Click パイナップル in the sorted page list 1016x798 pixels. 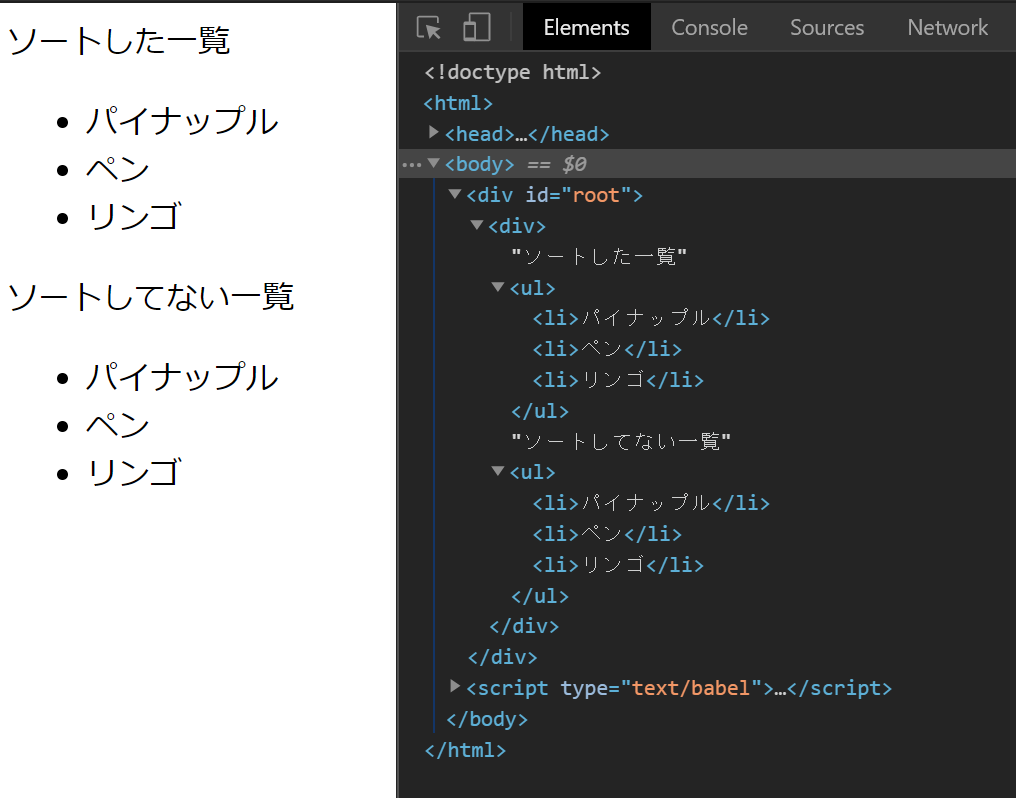(182, 122)
